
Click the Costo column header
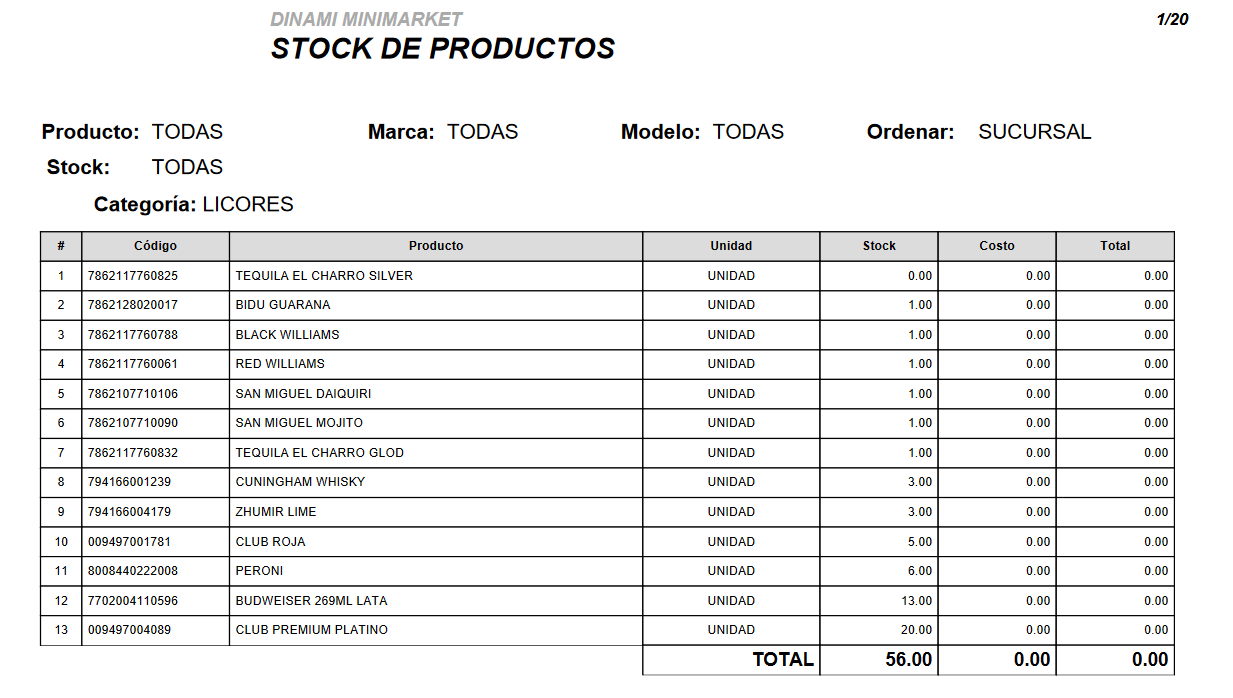[x=997, y=246]
